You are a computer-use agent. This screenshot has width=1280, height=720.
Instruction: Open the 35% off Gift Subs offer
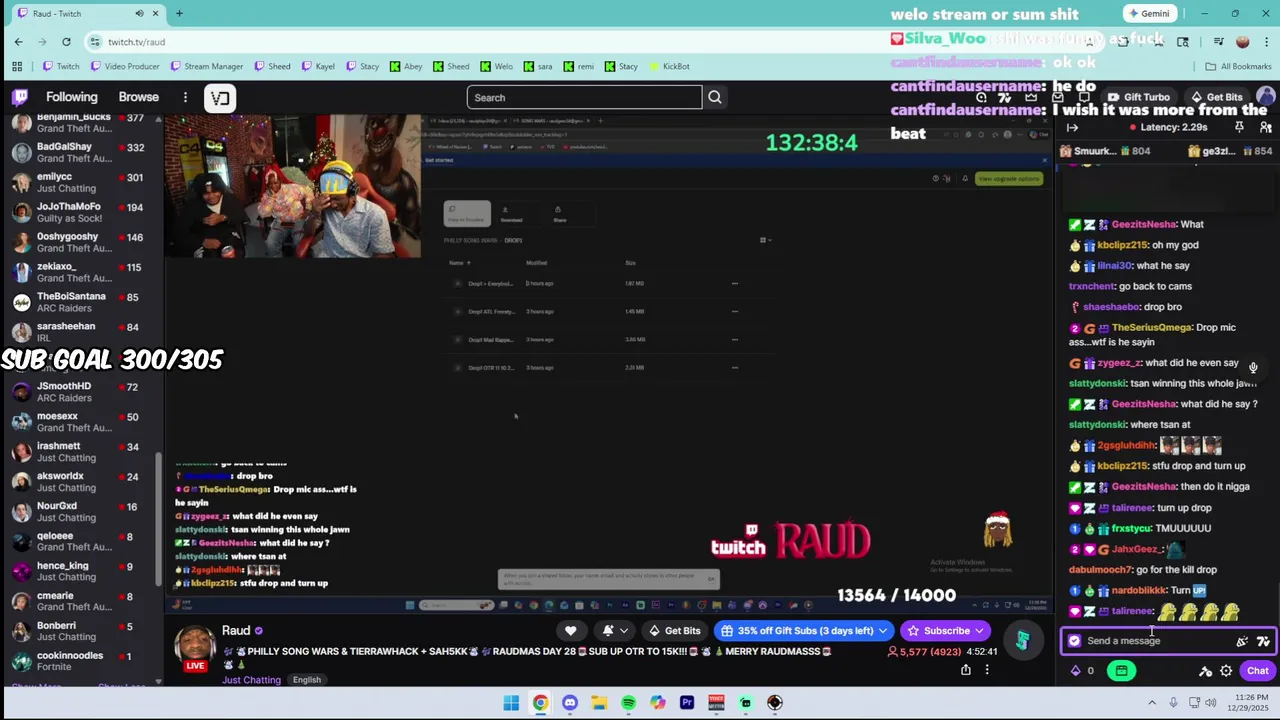803,631
